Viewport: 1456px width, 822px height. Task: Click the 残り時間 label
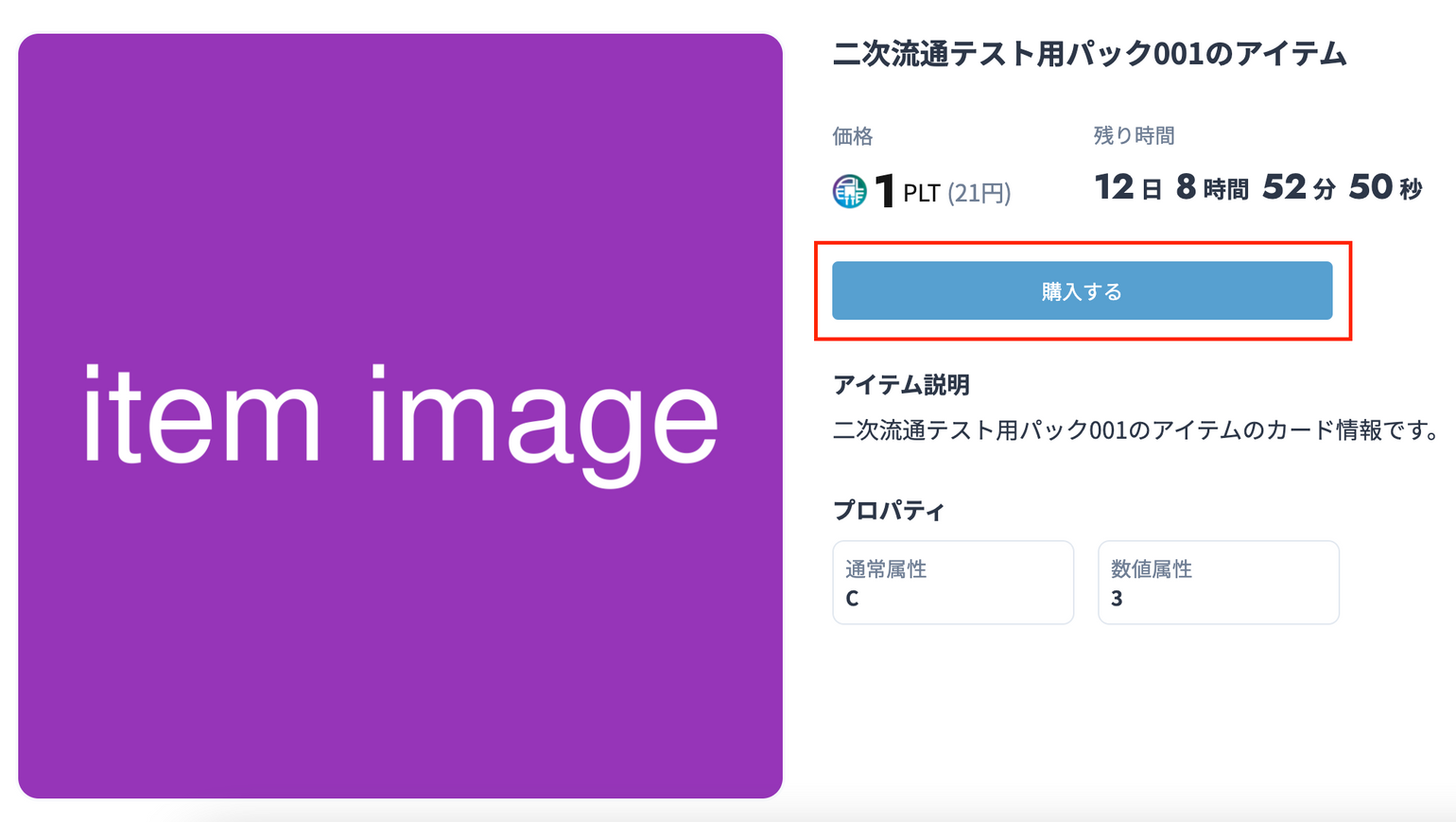[1134, 136]
